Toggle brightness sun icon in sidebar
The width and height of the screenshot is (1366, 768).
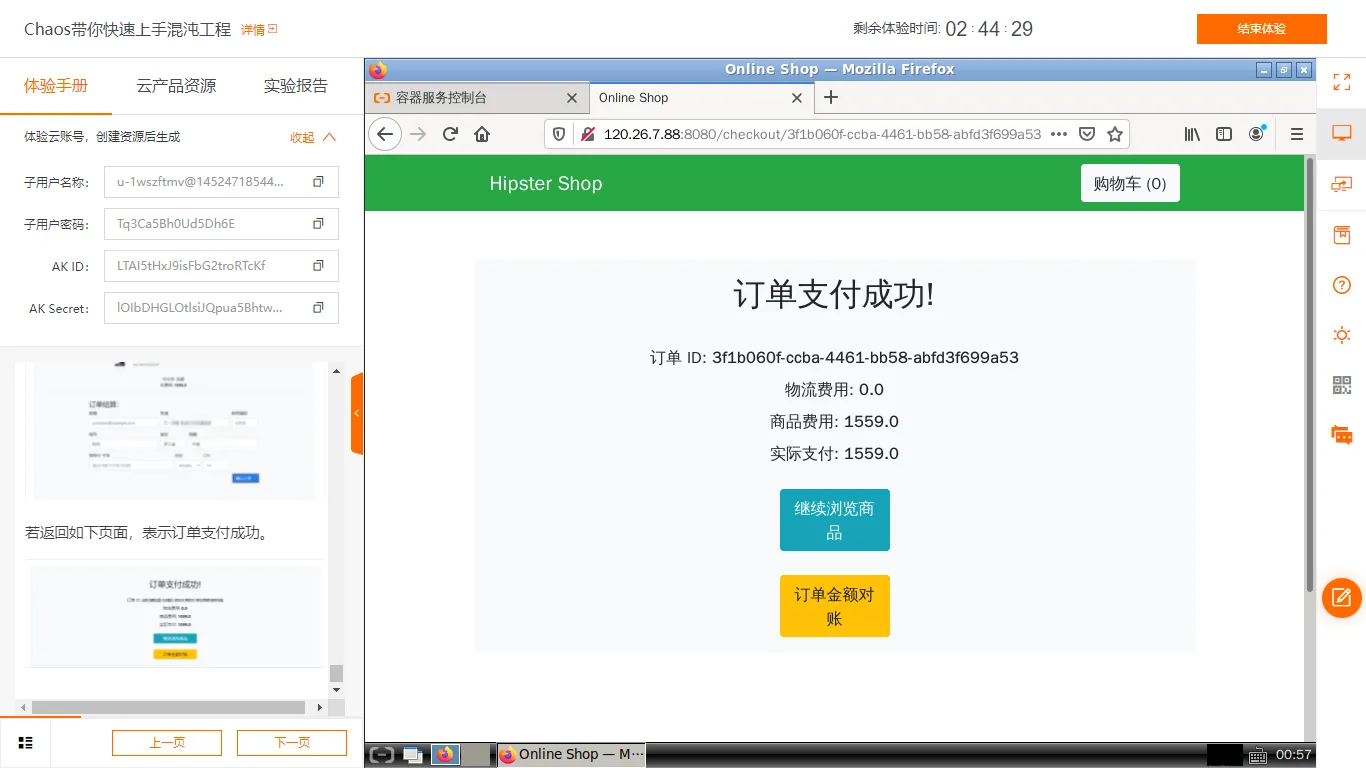[1341, 336]
